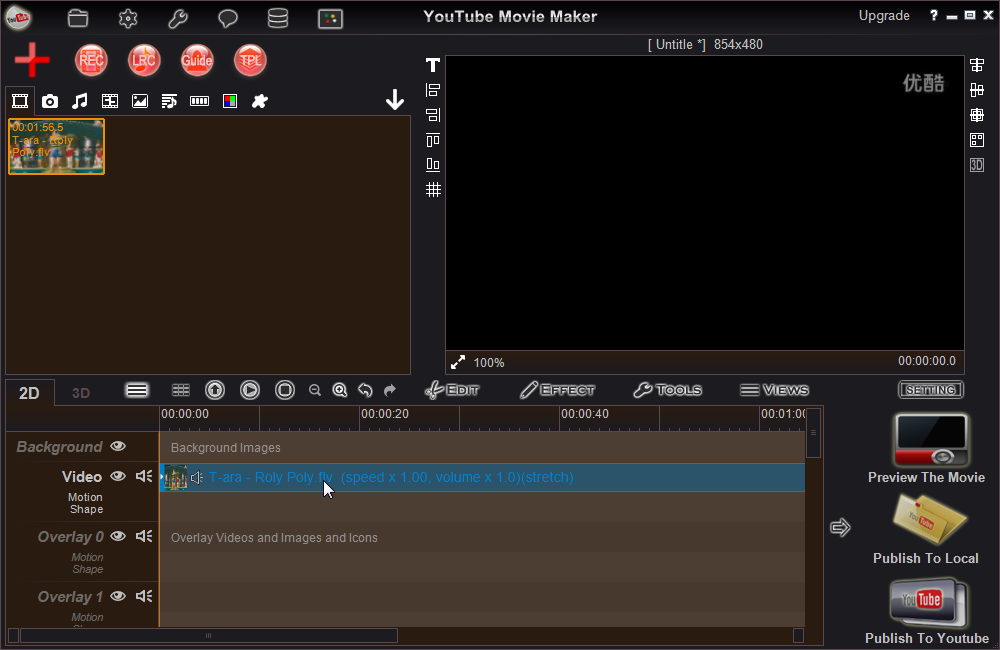Switch to the RGB color block tab
Viewport: 1000px width, 650px height.
[230, 101]
